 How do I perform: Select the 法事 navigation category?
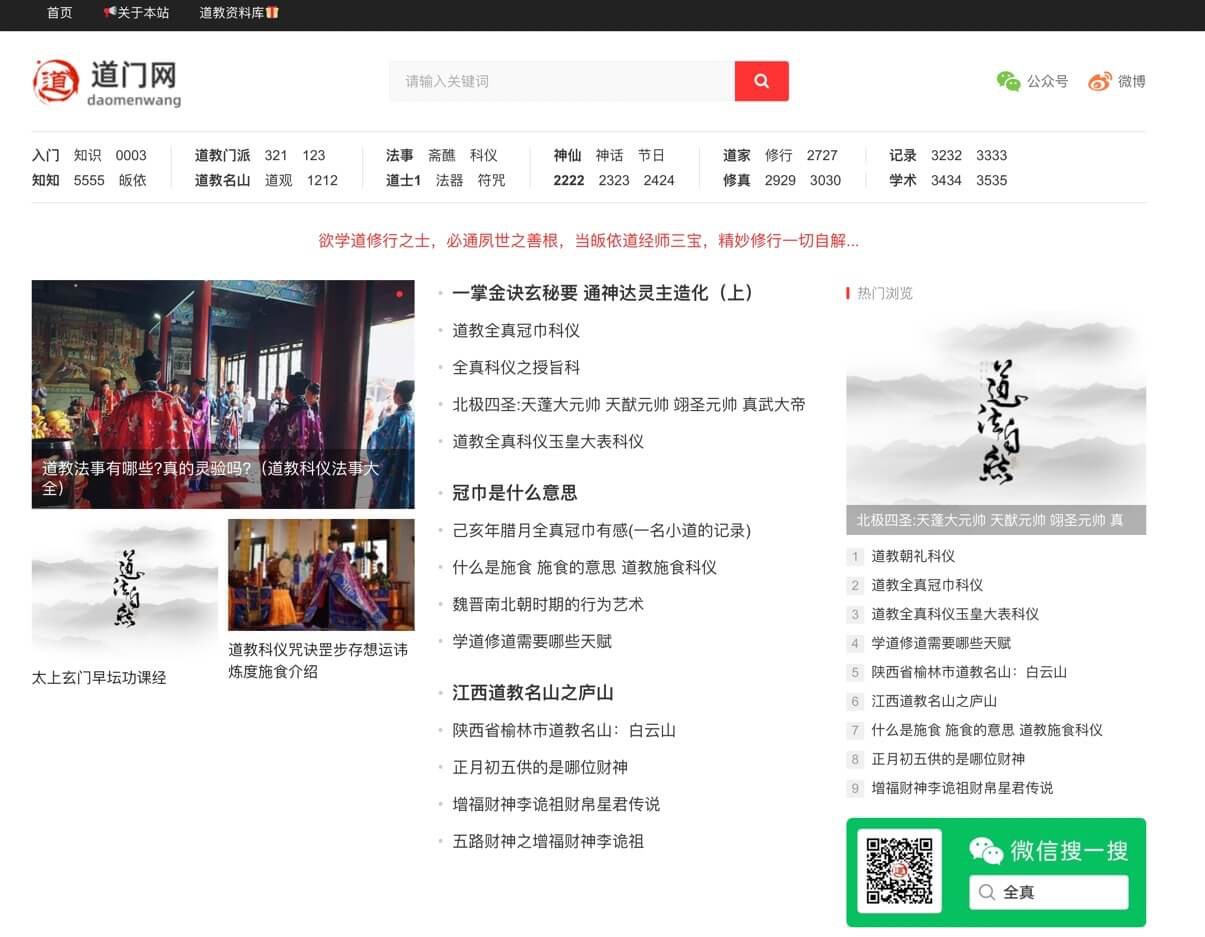click(399, 155)
